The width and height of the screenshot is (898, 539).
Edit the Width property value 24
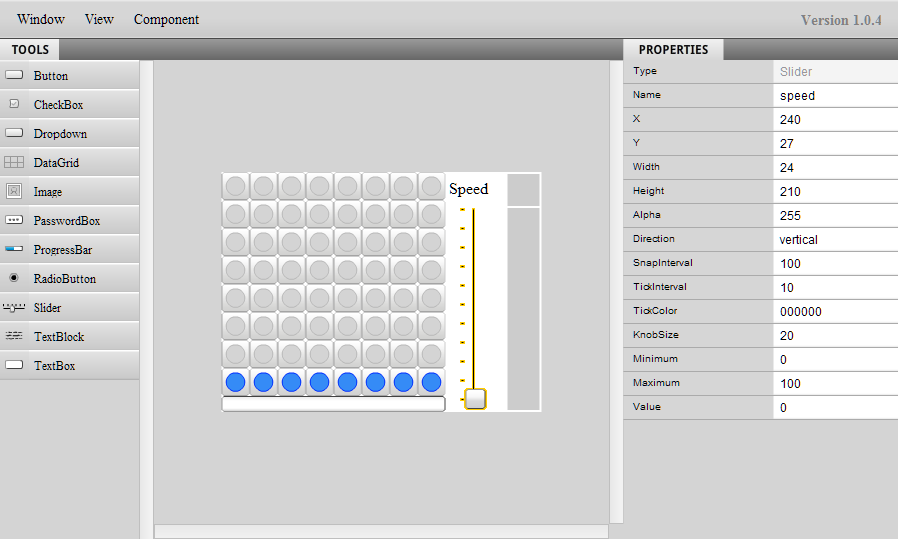[x=836, y=168]
